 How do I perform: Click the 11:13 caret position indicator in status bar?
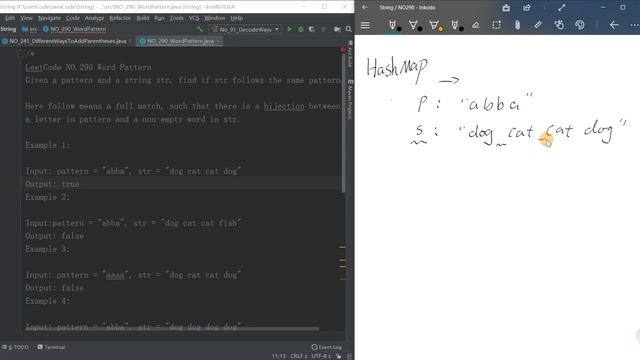tap(279, 356)
